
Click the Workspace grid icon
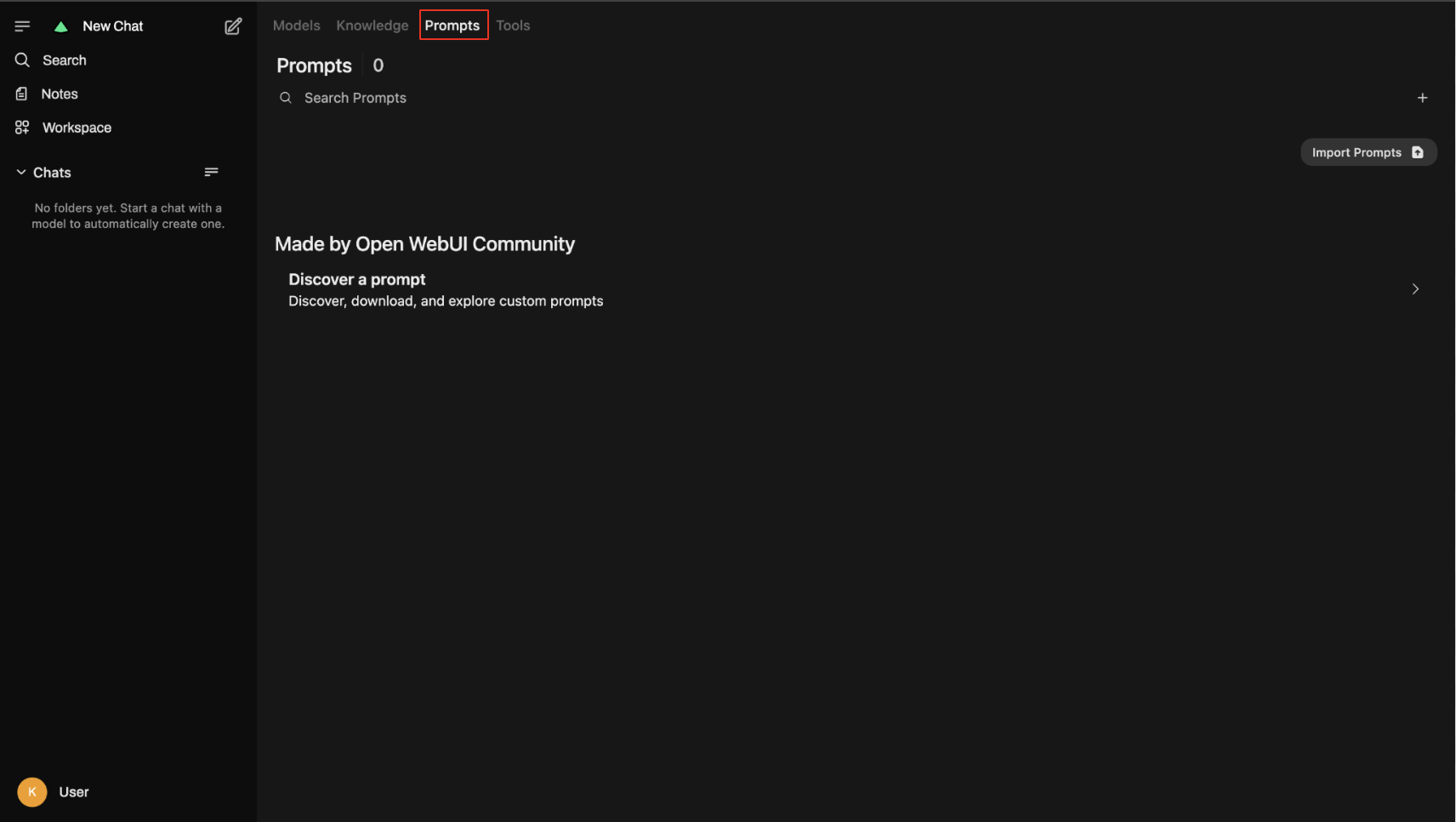pos(22,128)
